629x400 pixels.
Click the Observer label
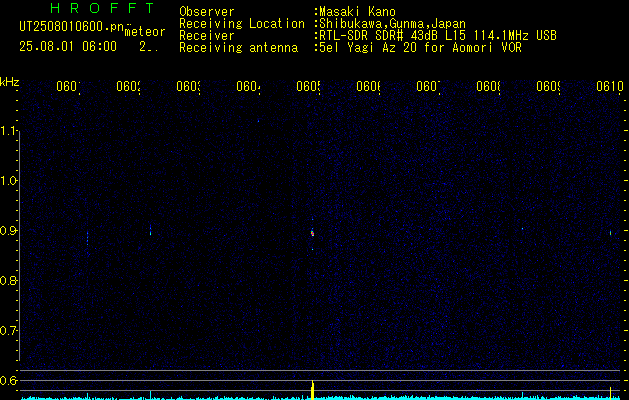[207, 12]
